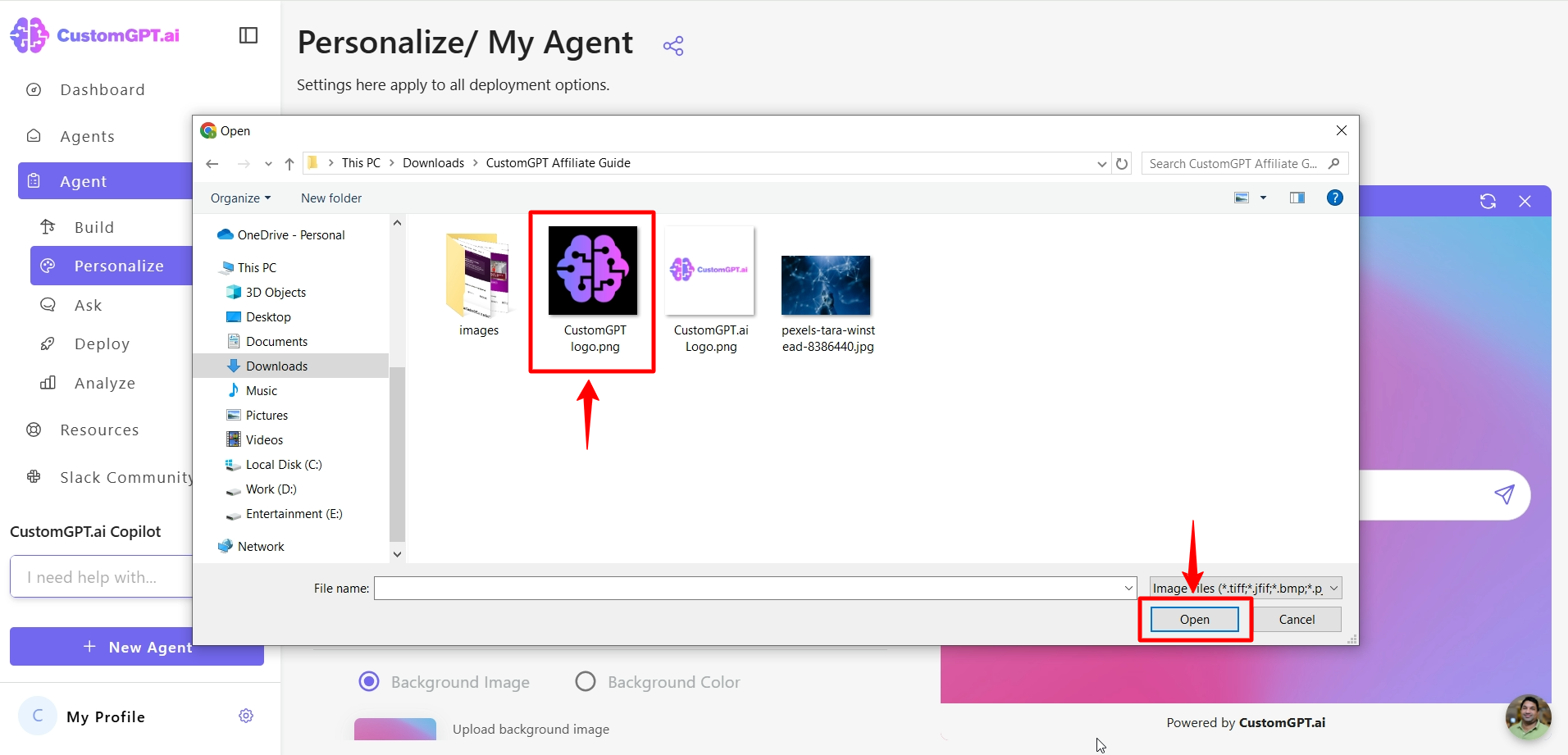Open the Ask section
This screenshot has height=755, width=1568.
pyautogui.click(x=89, y=305)
